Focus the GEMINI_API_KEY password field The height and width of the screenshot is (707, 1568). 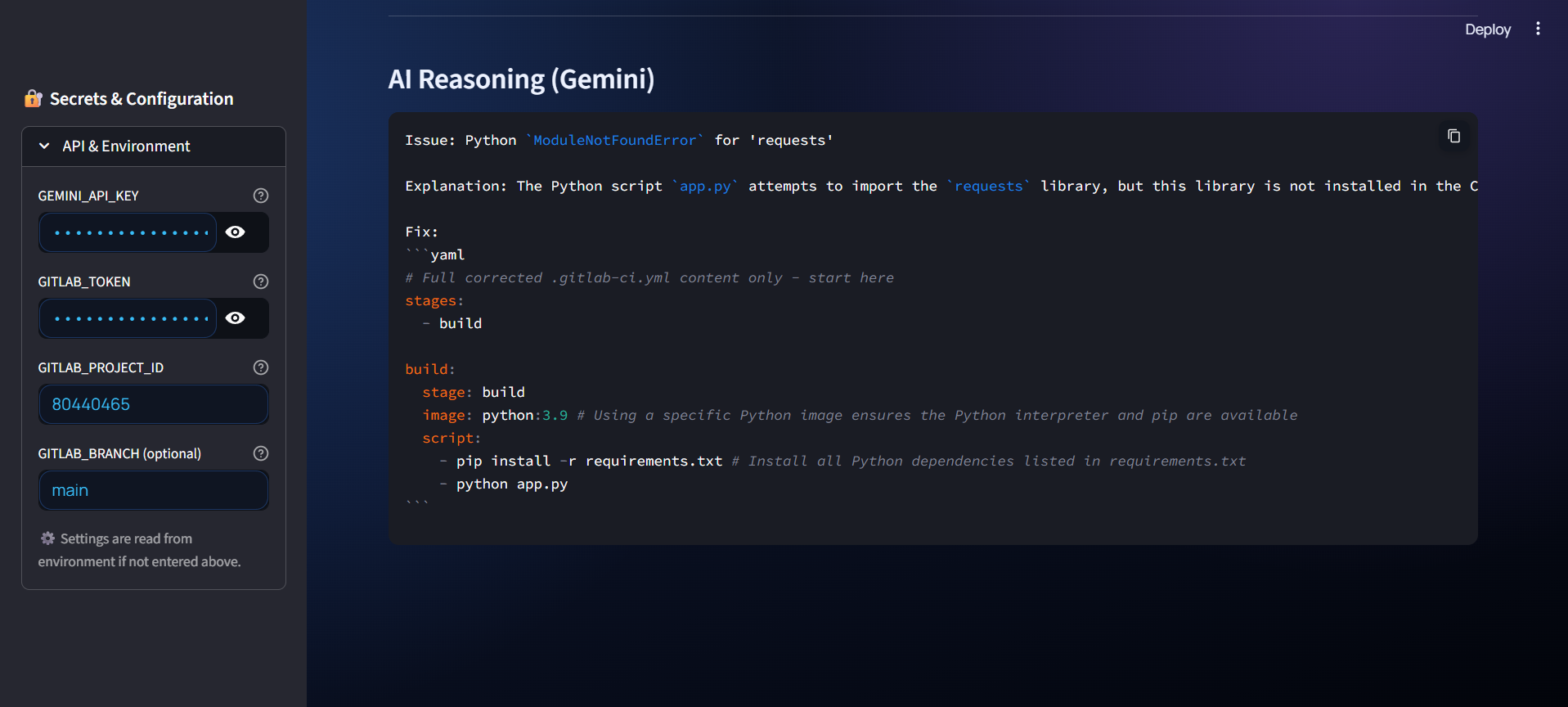click(x=128, y=232)
